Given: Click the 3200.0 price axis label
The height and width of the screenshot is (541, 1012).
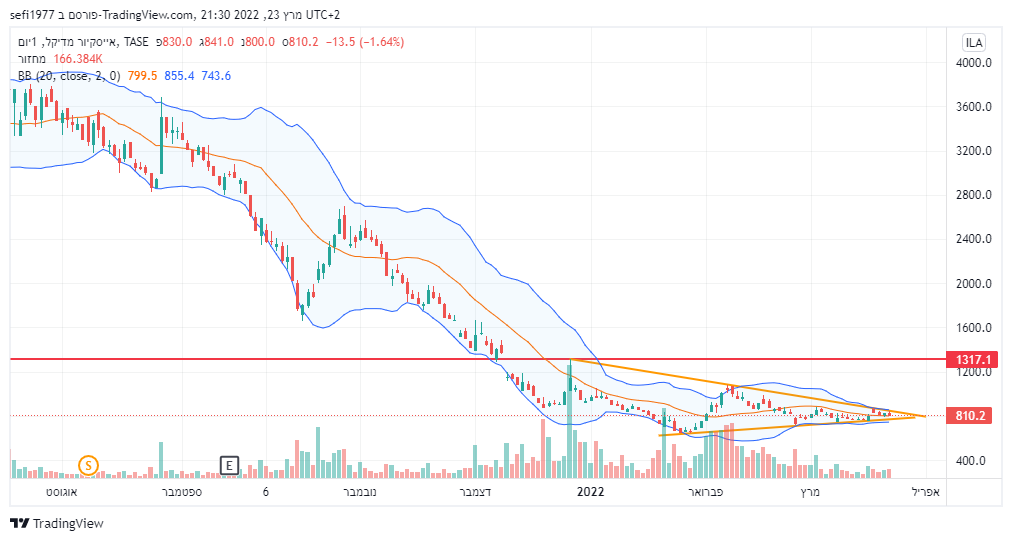Looking at the screenshot, I should 973,150.
